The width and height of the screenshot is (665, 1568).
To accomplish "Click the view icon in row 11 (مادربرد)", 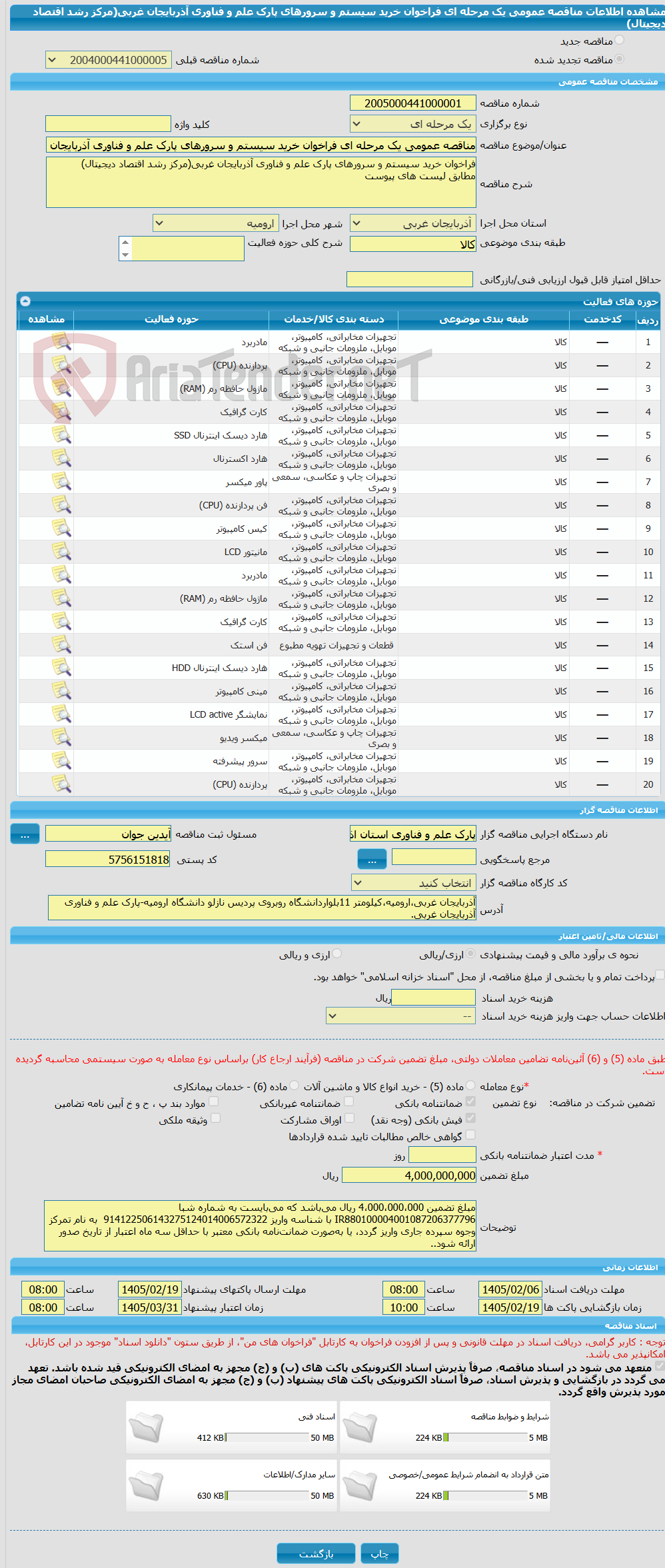I will [x=61, y=575].
